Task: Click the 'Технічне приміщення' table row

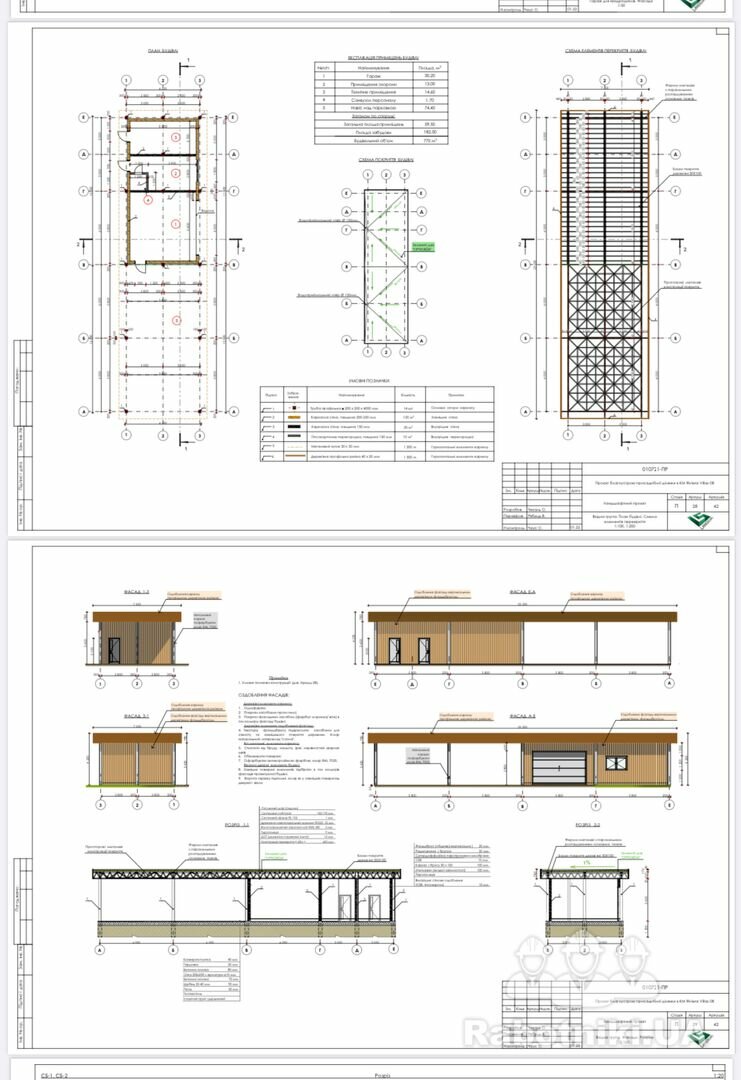Action: click(382, 92)
